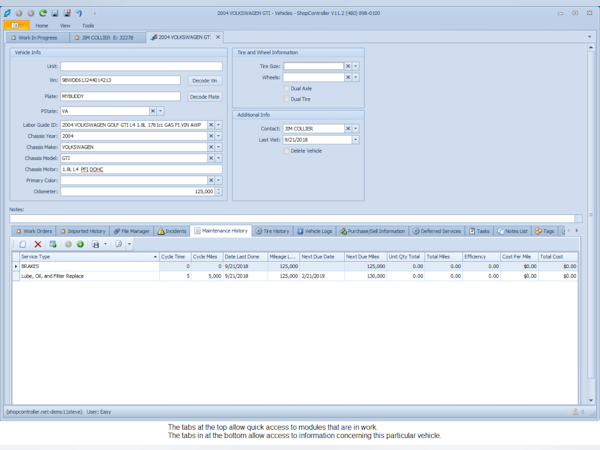Expand the Tire Size dropdown
Image resolution: width=600 pixels, height=450 pixels.
(356, 66)
